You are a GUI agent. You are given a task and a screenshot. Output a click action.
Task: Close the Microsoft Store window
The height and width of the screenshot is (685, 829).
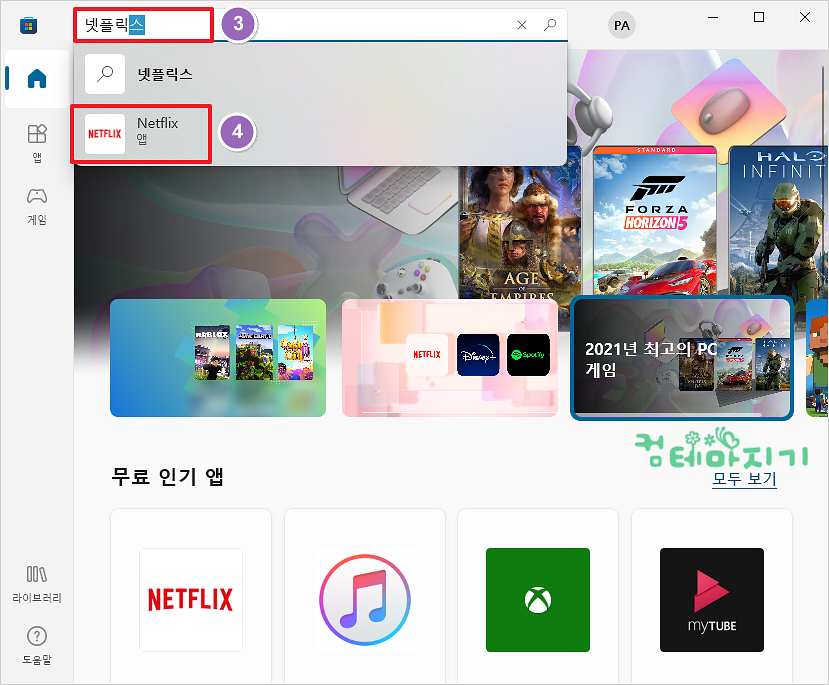tap(805, 17)
